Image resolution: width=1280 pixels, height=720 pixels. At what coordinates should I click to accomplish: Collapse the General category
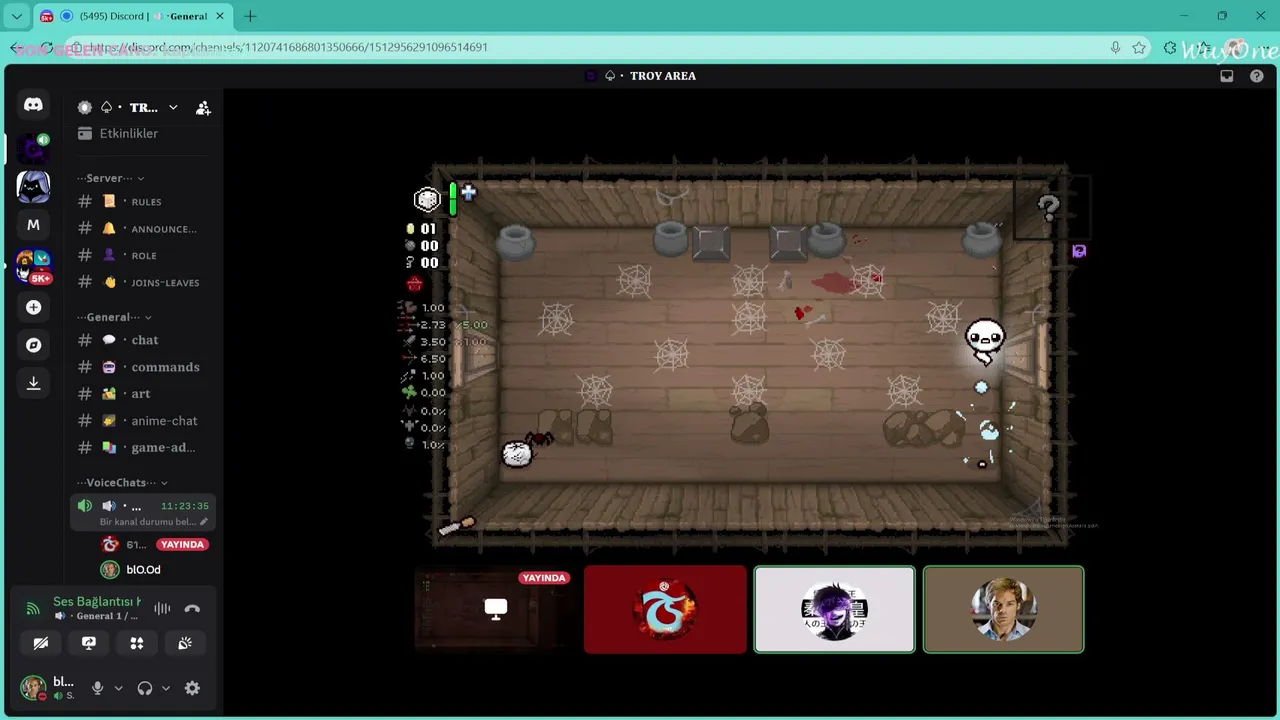click(x=115, y=317)
